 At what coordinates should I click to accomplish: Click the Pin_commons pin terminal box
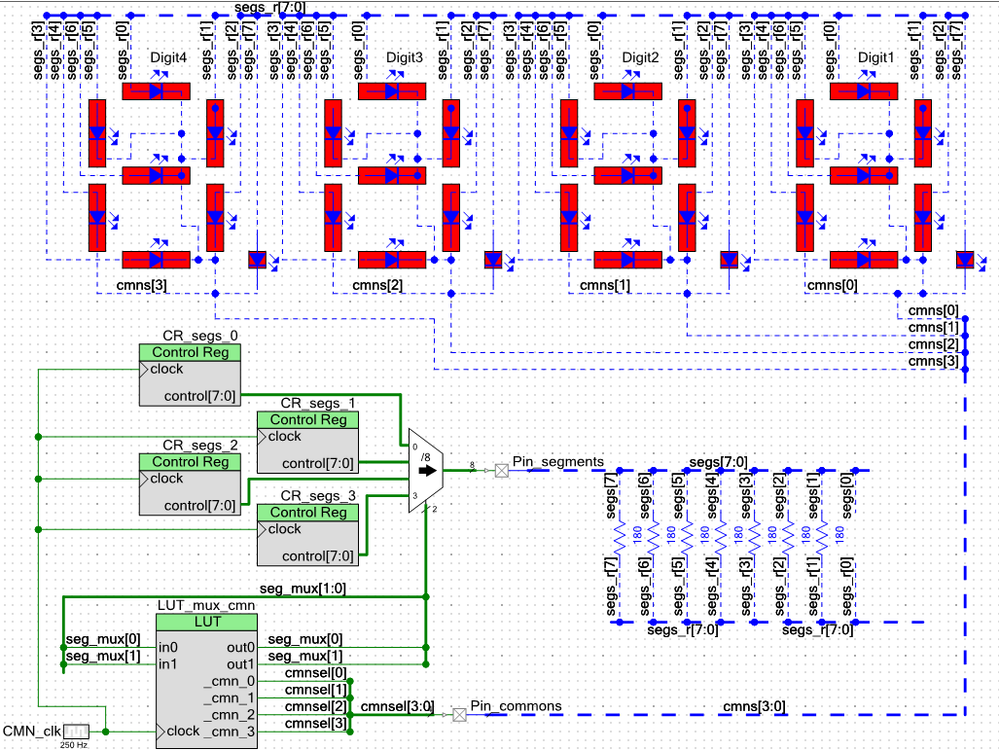coord(459,715)
